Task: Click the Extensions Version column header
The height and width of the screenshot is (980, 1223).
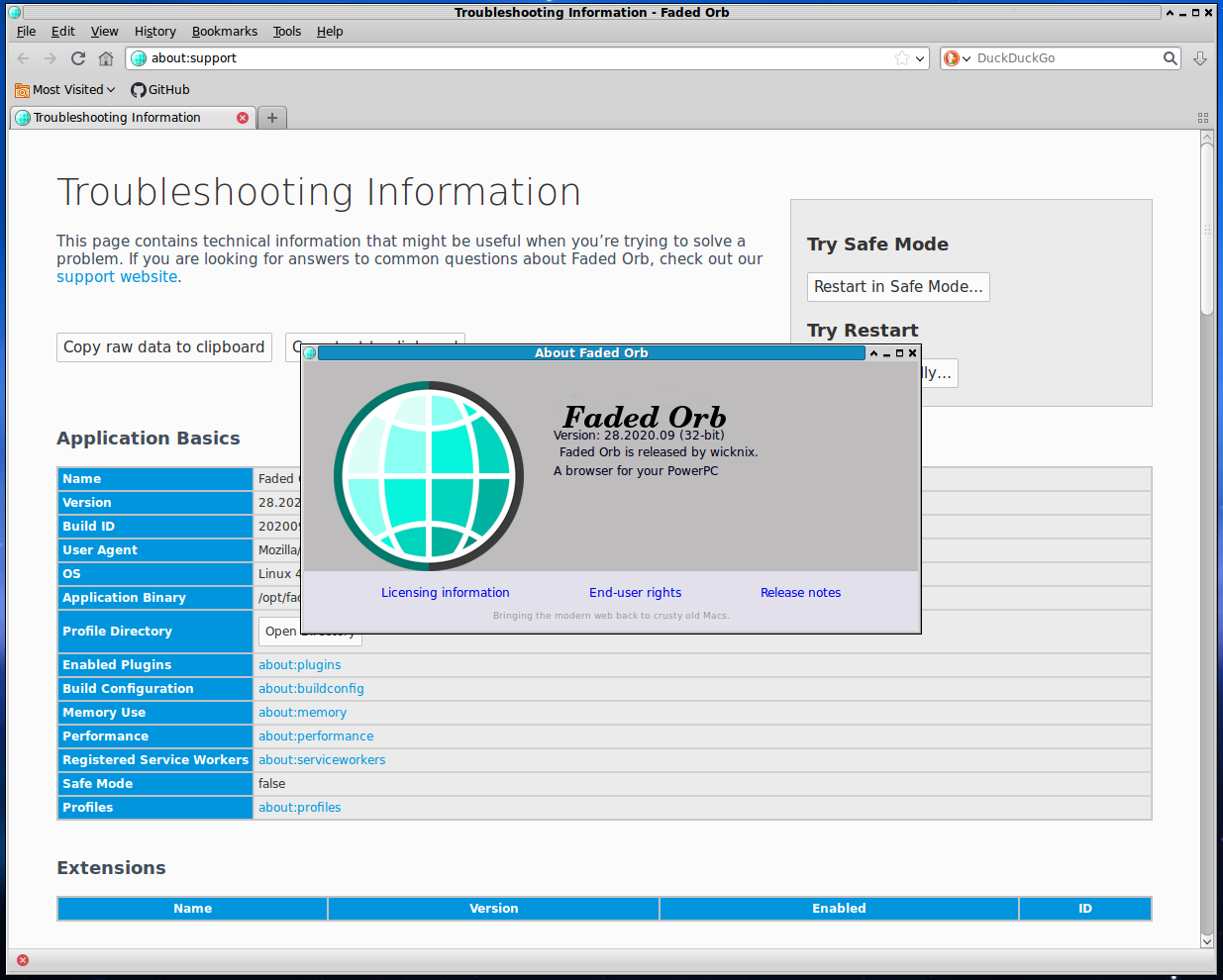Action: tap(494, 909)
